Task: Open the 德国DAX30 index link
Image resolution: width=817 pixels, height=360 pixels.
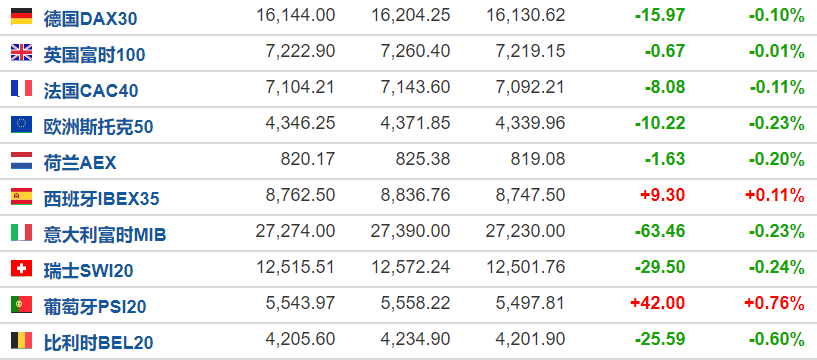Action: click(x=91, y=19)
